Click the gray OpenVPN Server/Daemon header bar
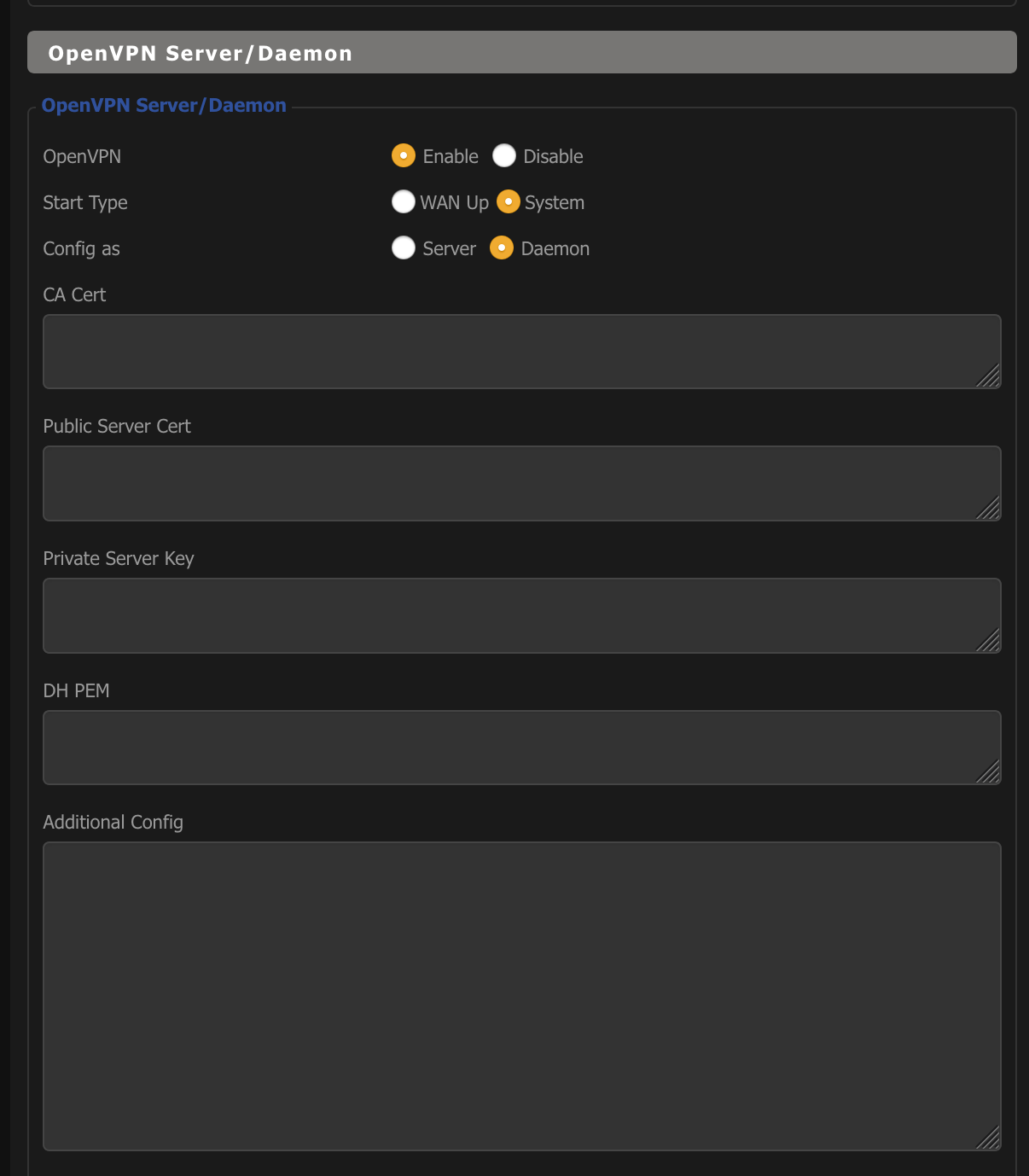1029x1176 pixels. tap(521, 53)
